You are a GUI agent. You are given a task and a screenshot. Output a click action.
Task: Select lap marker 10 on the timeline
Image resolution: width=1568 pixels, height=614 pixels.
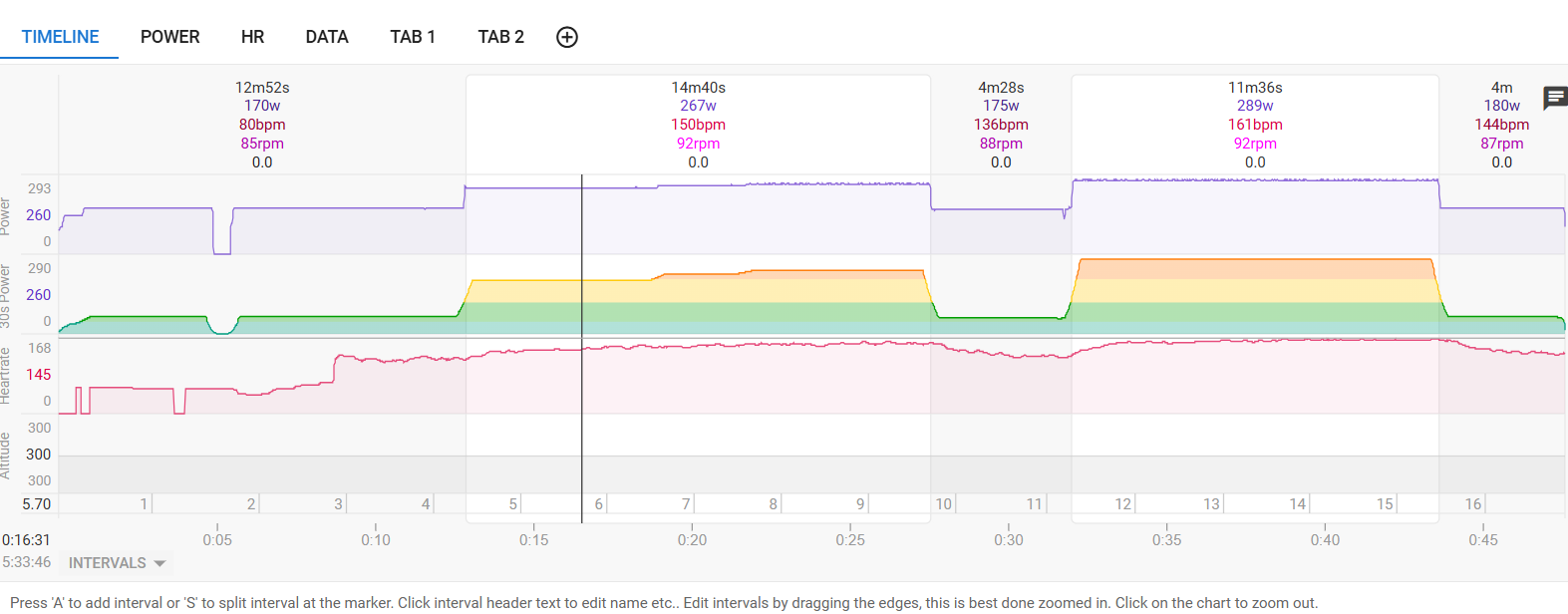[943, 504]
